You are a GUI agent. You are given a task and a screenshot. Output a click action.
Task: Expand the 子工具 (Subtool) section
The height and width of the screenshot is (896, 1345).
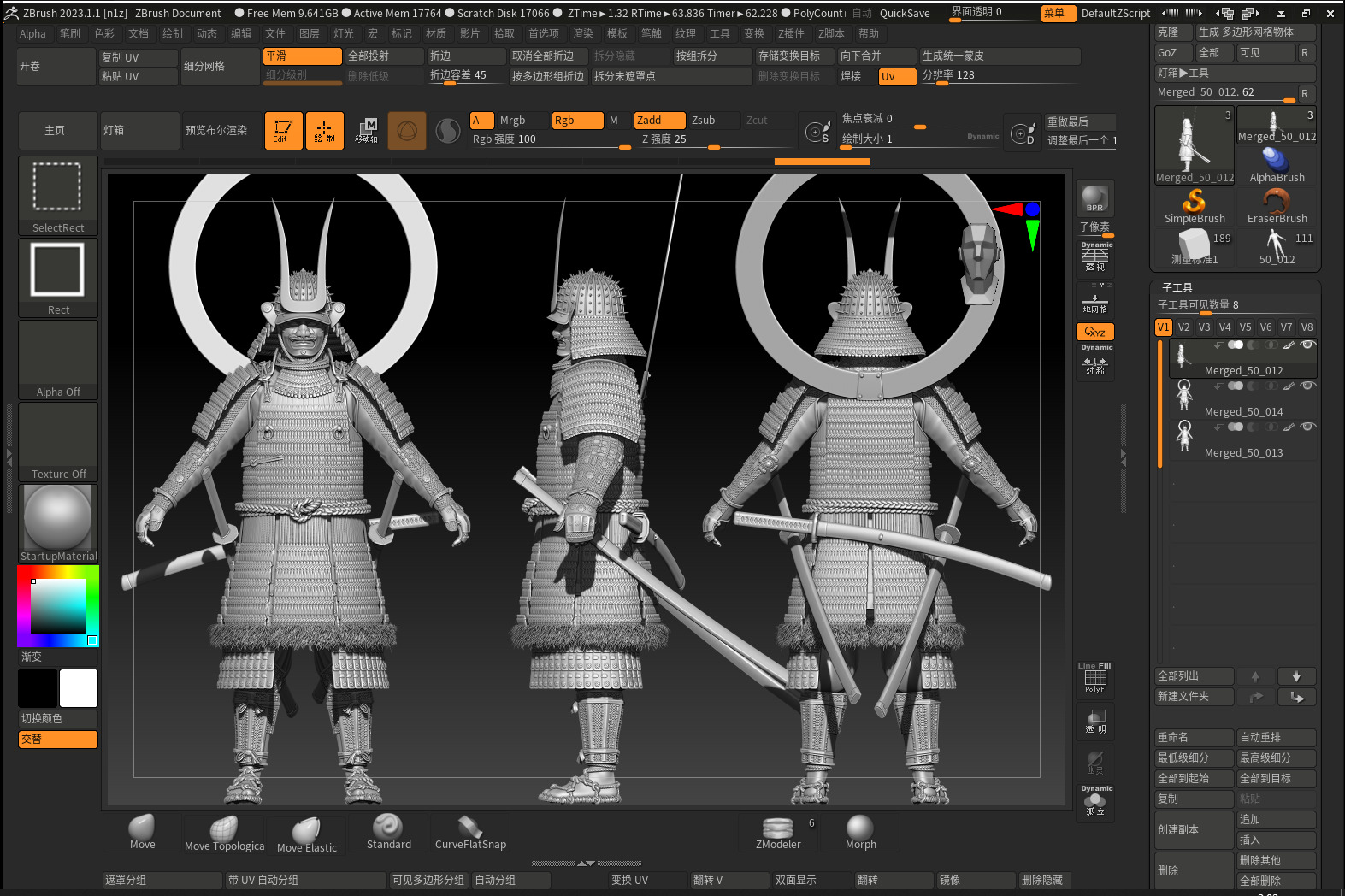[1177, 288]
